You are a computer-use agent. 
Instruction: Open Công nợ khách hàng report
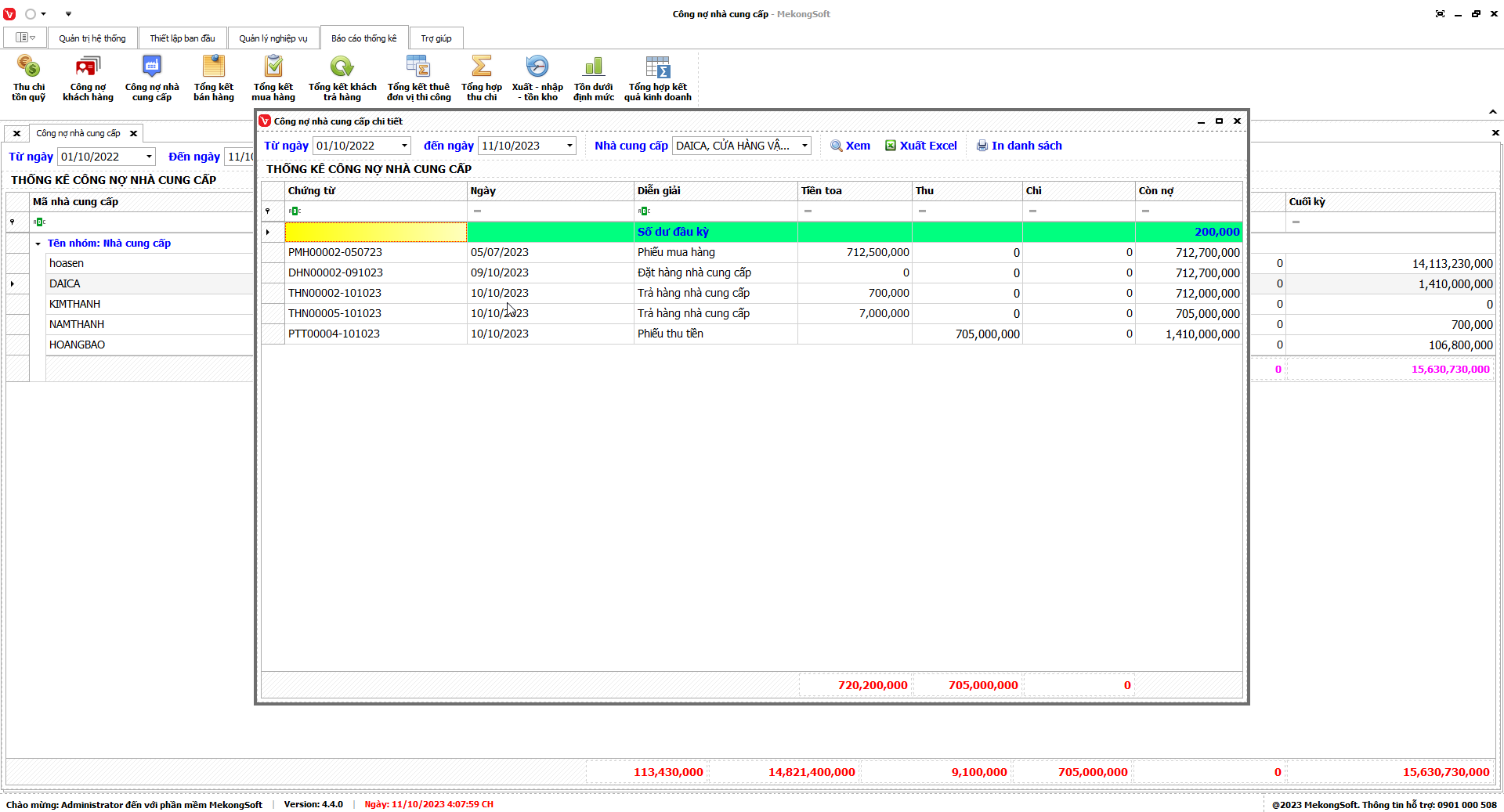[88, 78]
